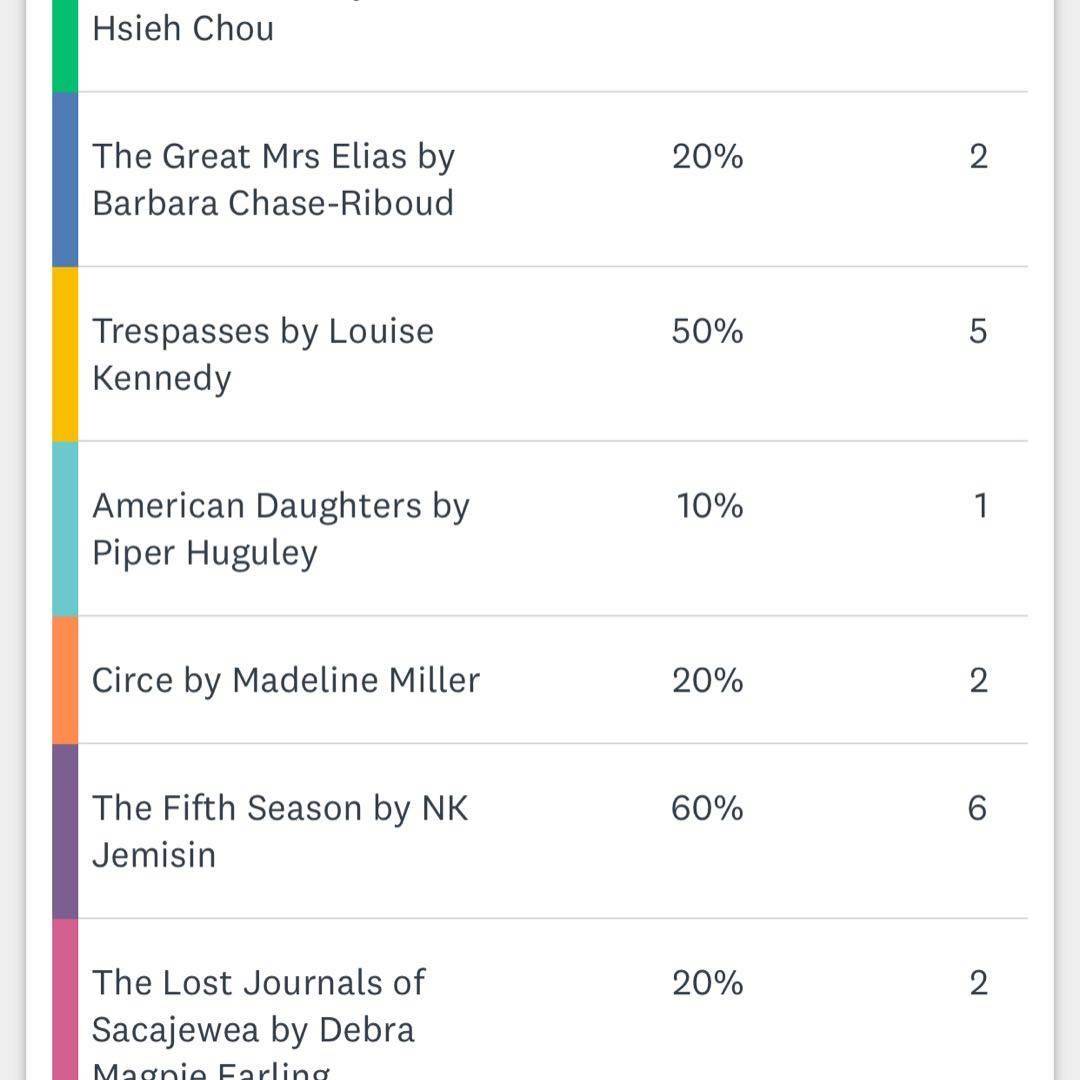The height and width of the screenshot is (1080, 1080).
Task: Click the Circe by Madeline Miller label
Action: click(x=286, y=680)
